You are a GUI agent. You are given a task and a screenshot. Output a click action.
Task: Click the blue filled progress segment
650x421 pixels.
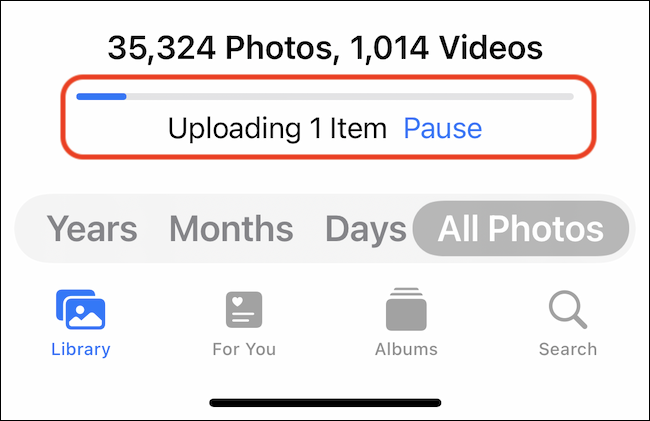click(101, 97)
